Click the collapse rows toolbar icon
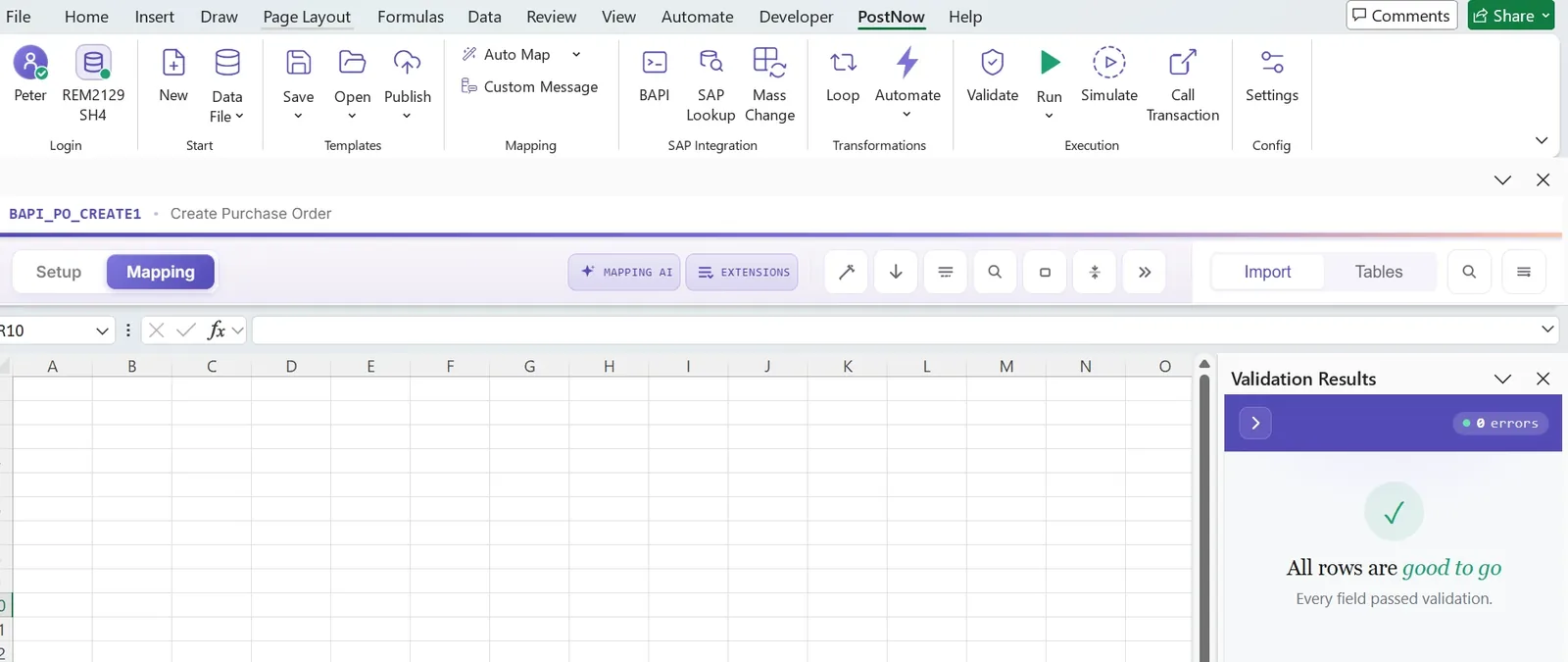 click(x=1095, y=272)
